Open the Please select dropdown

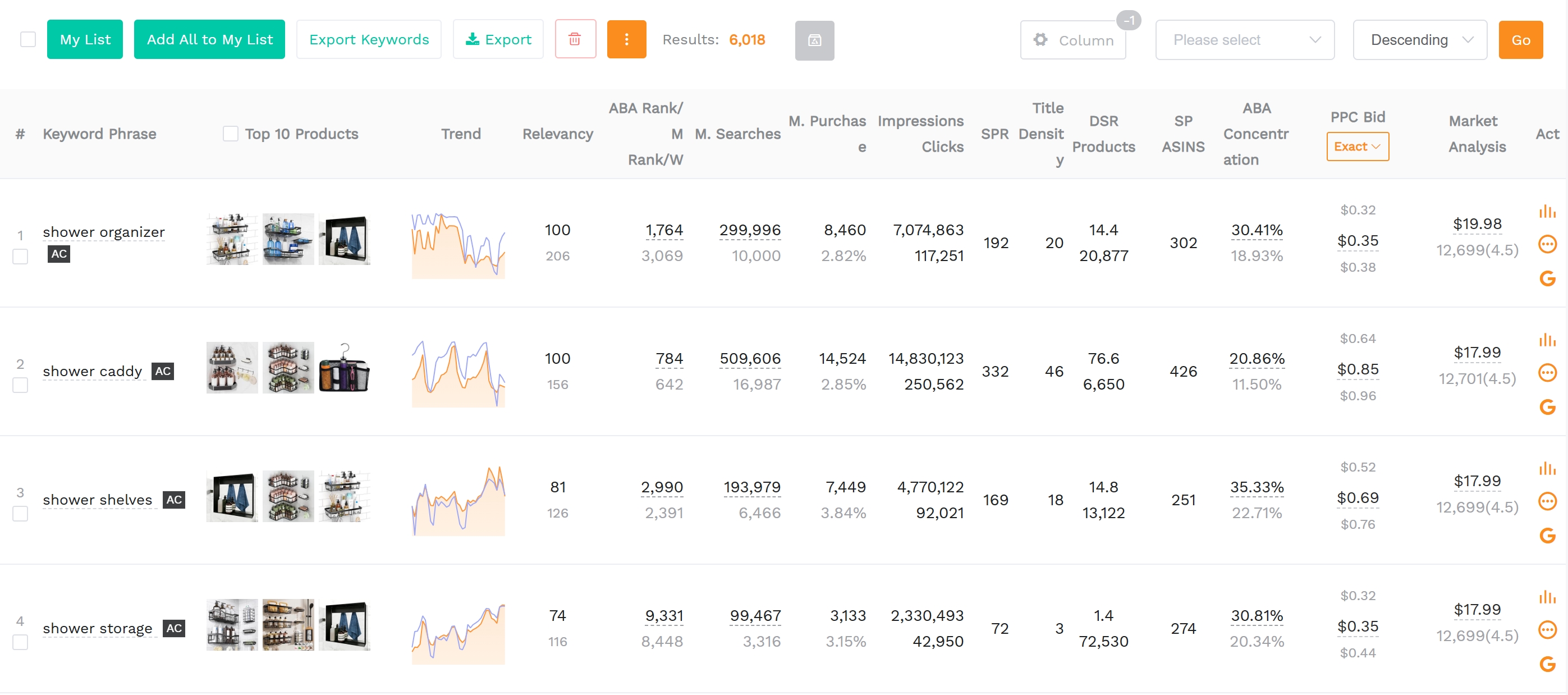coord(1244,40)
